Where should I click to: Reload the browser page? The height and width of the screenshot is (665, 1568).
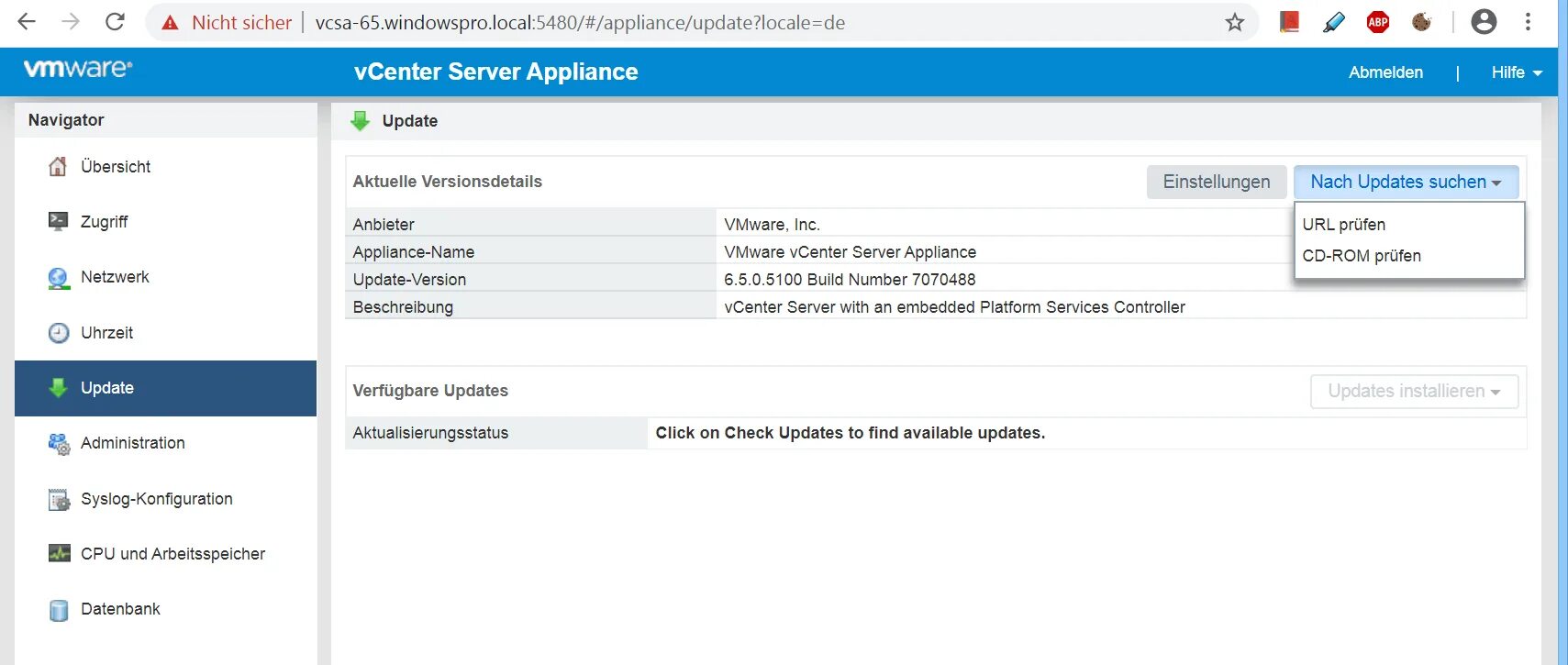115,22
